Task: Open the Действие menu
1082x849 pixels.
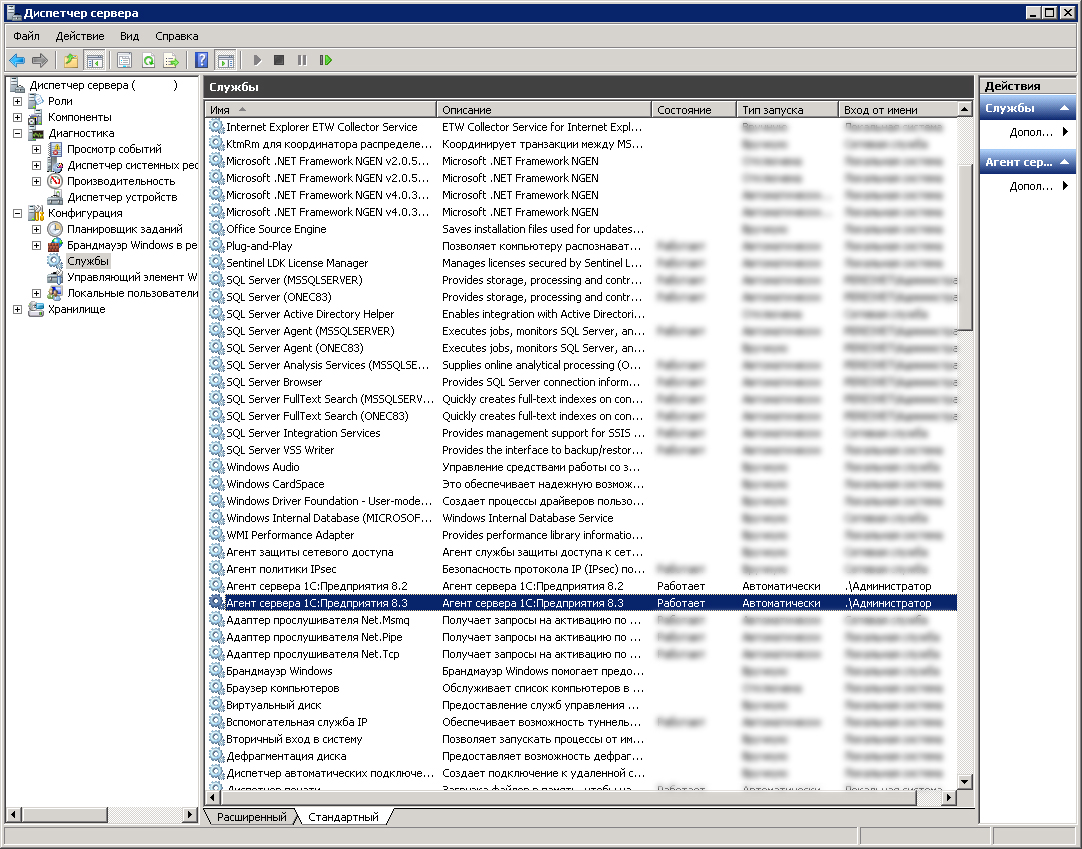Action: [80, 36]
